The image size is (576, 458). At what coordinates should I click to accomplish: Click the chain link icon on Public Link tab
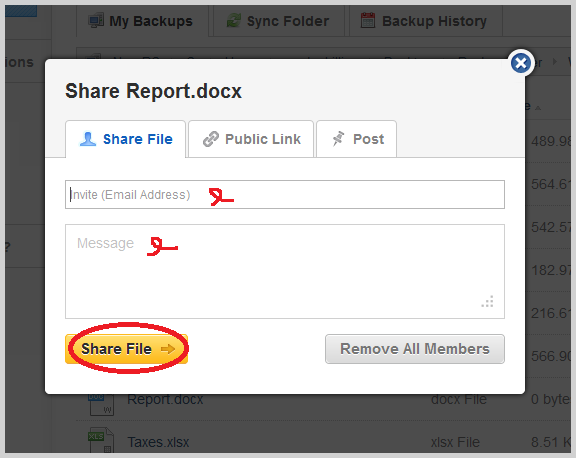click(x=211, y=139)
